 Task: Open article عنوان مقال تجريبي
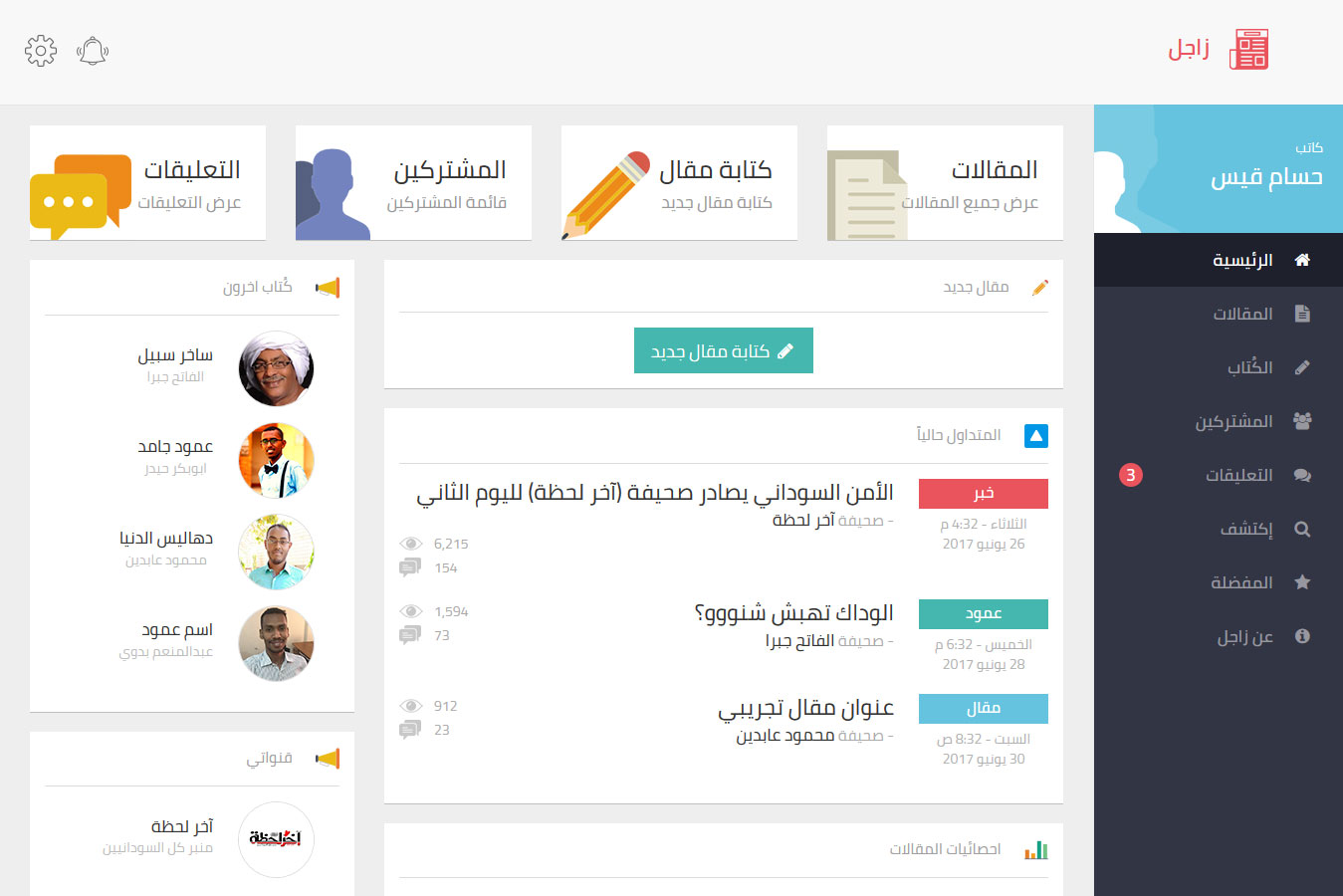click(805, 708)
